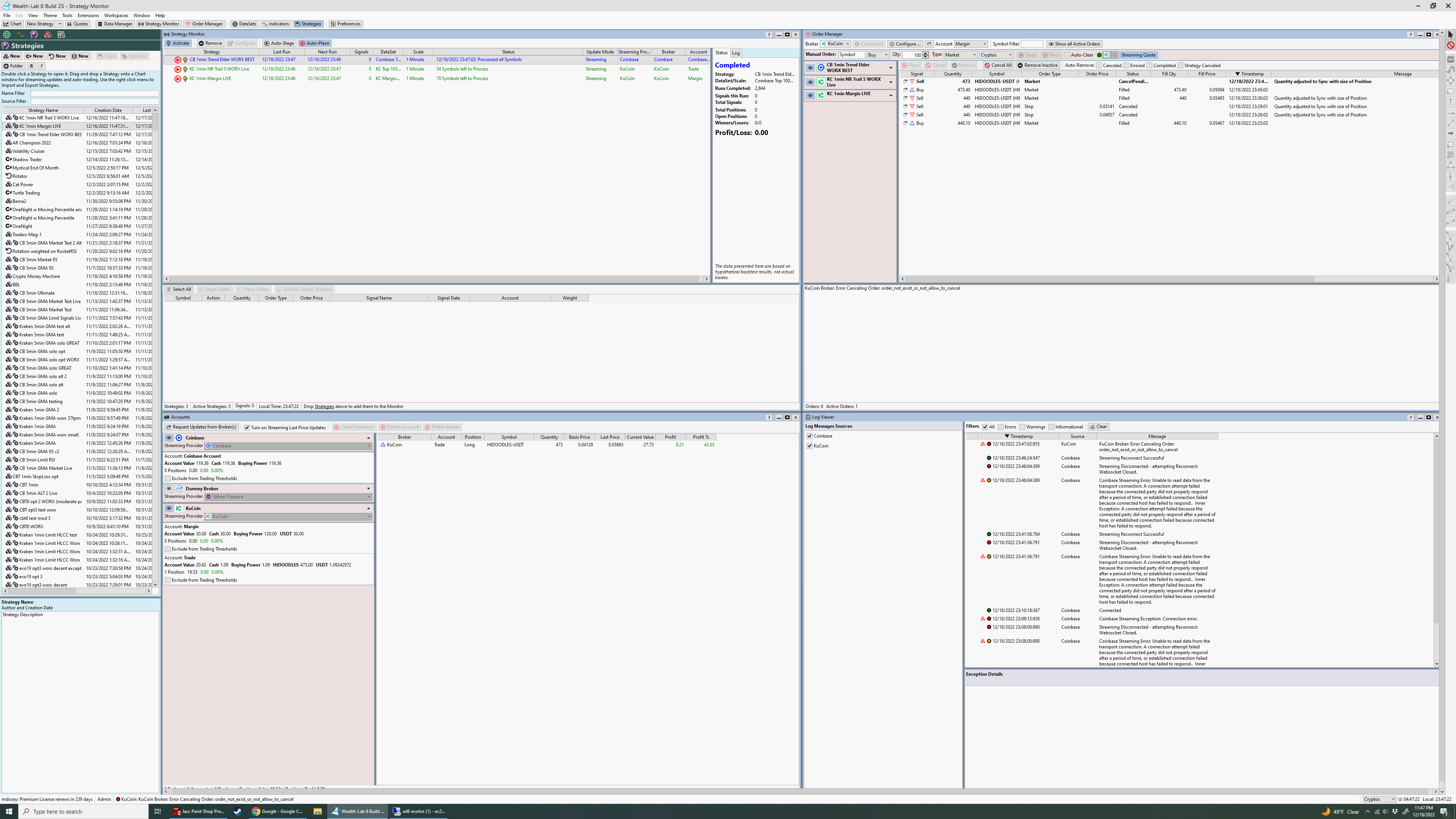Expand the New Strategy dropdown
The image size is (1456, 819).
(60, 24)
